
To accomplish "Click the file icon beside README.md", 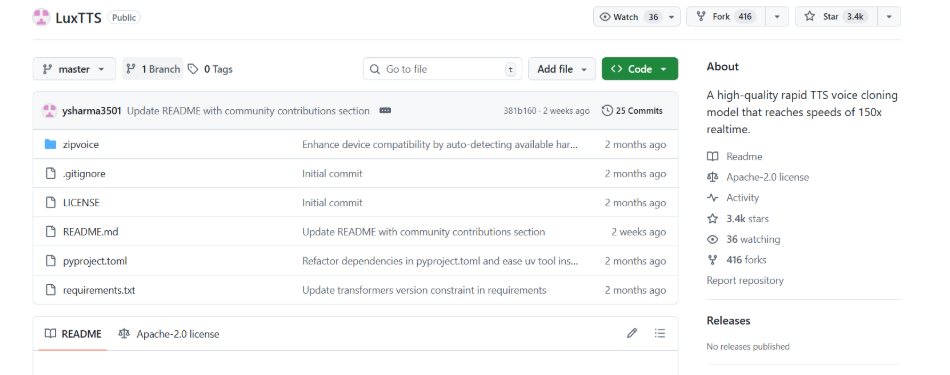I will point(51,231).
